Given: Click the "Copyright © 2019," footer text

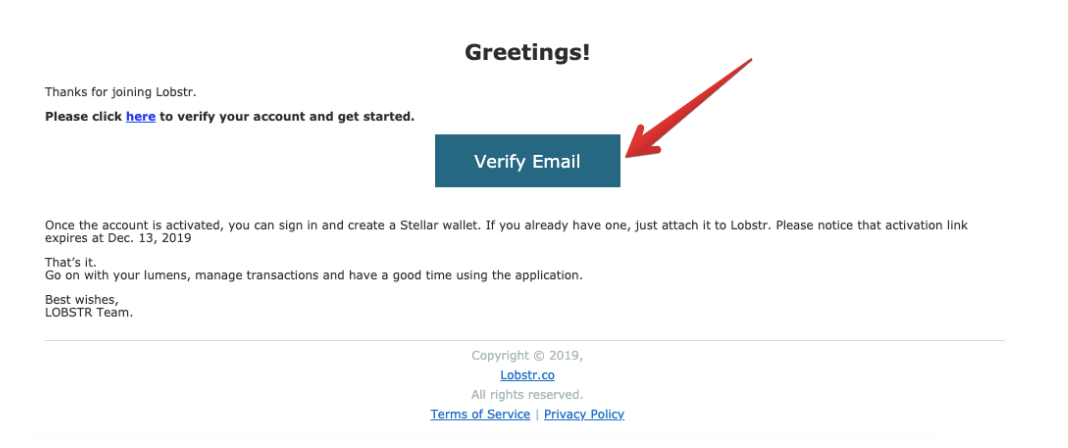Looking at the screenshot, I should (x=527, y=356).
